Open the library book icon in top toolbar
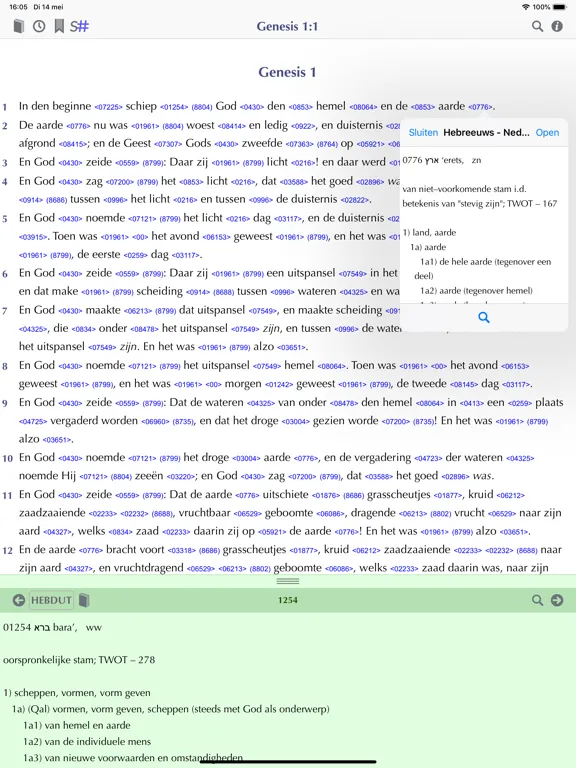 (19, 26)
